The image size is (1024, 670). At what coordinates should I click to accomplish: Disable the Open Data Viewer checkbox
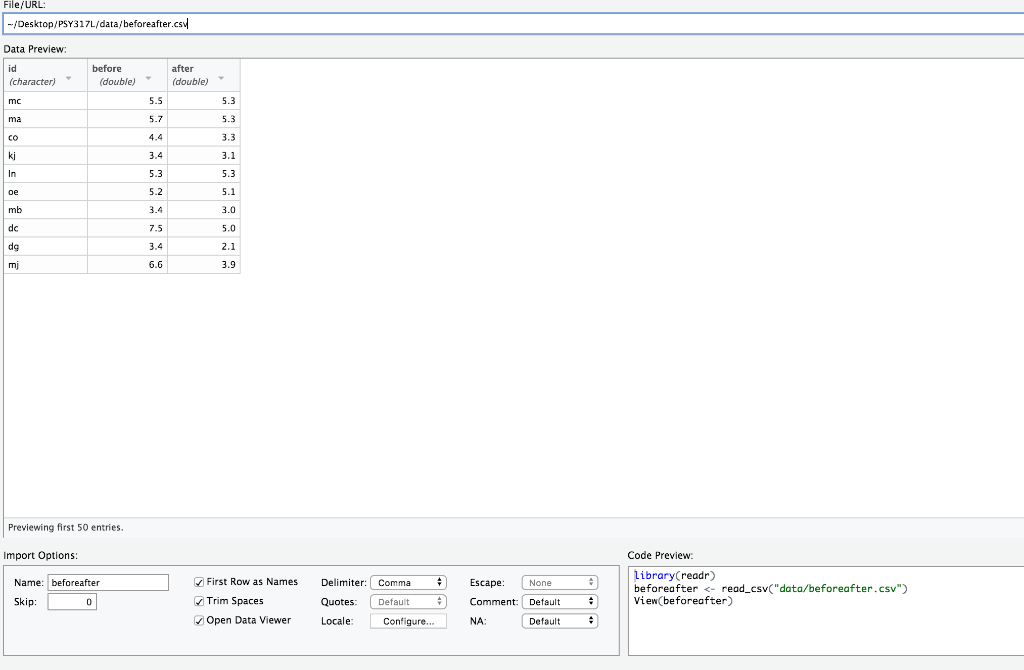tap(199, 620)
